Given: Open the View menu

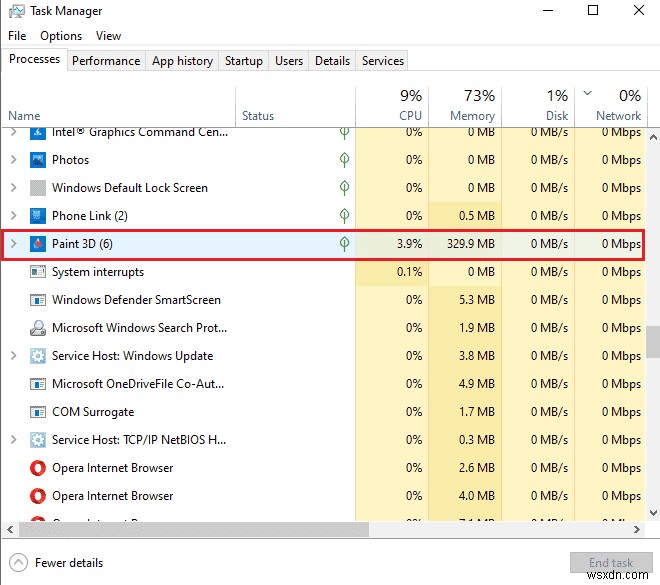Looking at the screenshot, I should (109, 36).
